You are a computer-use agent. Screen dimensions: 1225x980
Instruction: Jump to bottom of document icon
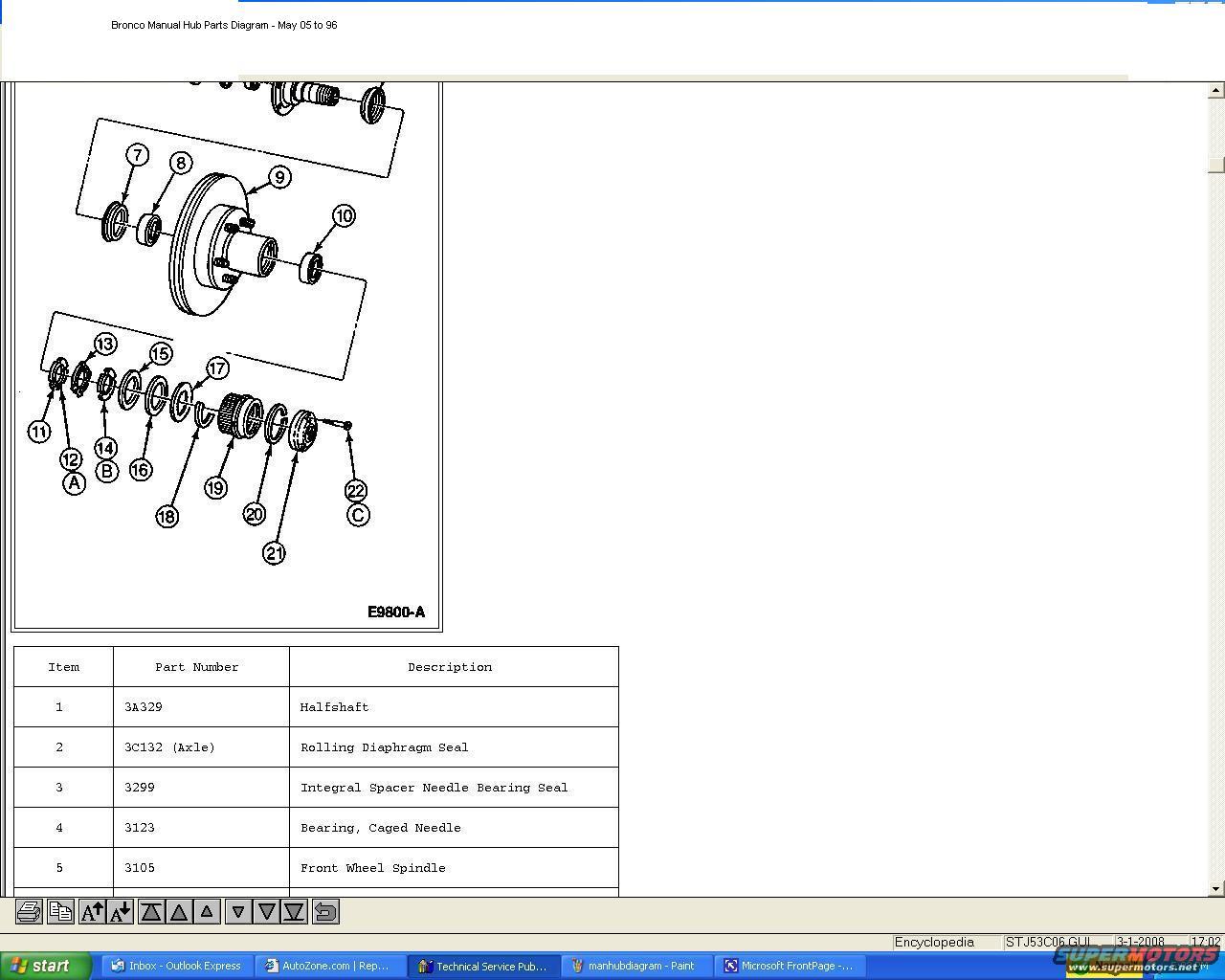coord(294,912)
